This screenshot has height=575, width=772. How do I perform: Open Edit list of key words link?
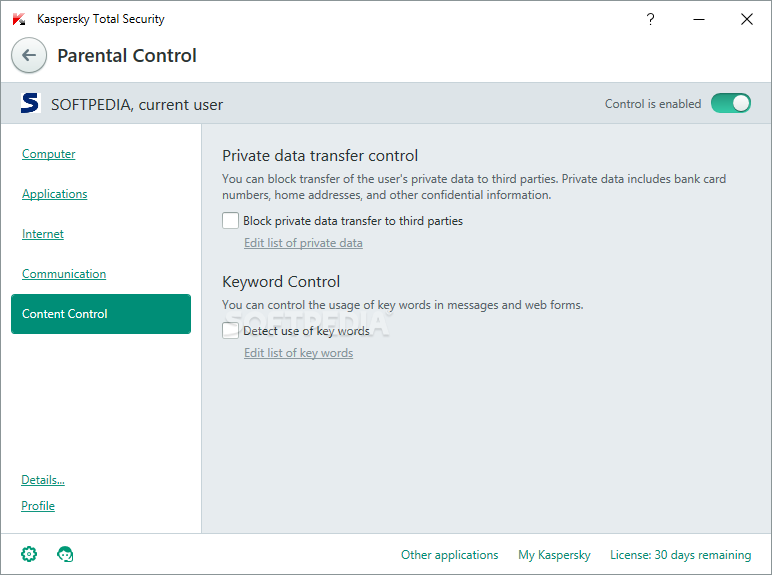click(x=298, y=352)
